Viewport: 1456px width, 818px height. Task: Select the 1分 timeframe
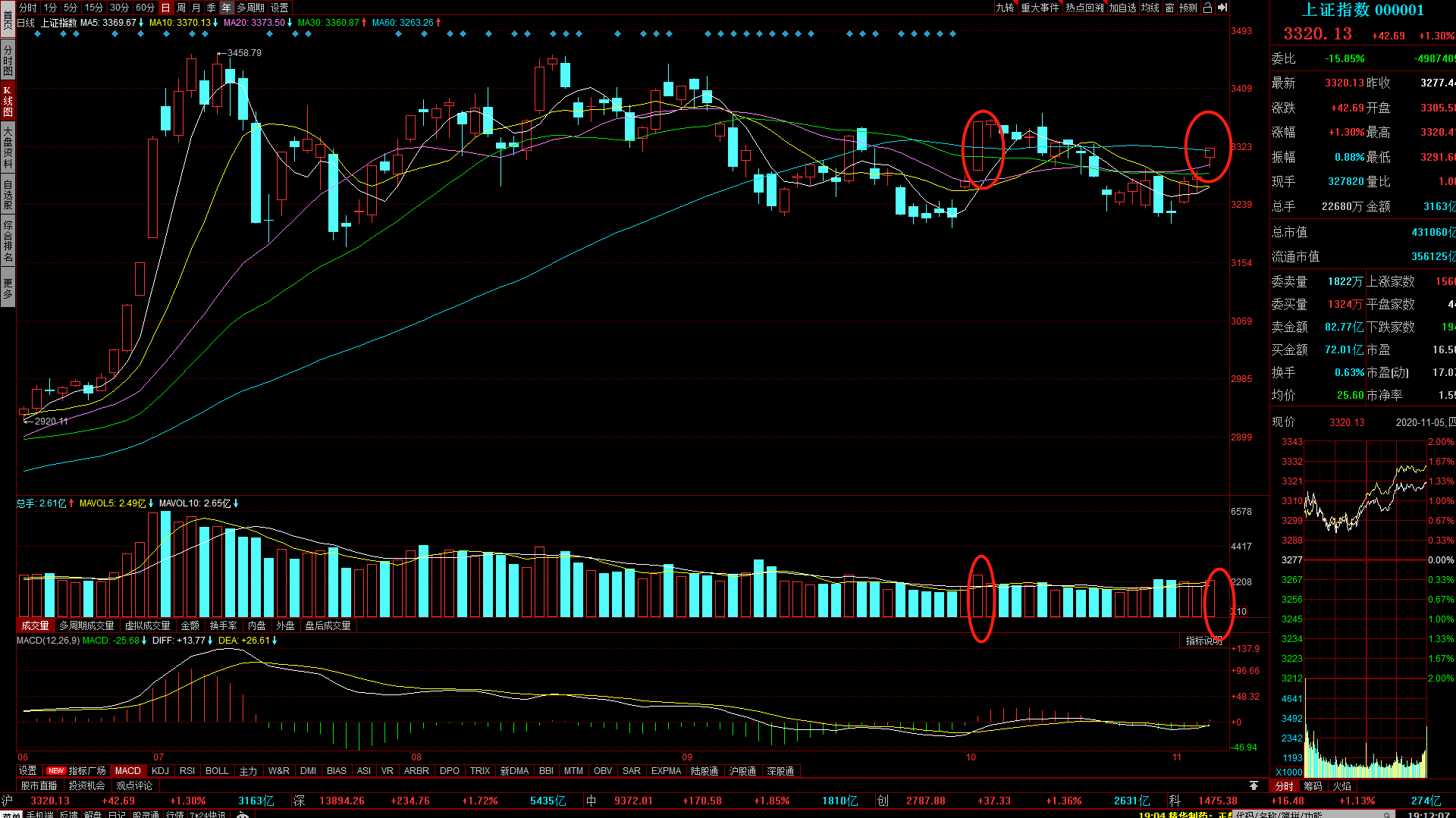point(50,8)
